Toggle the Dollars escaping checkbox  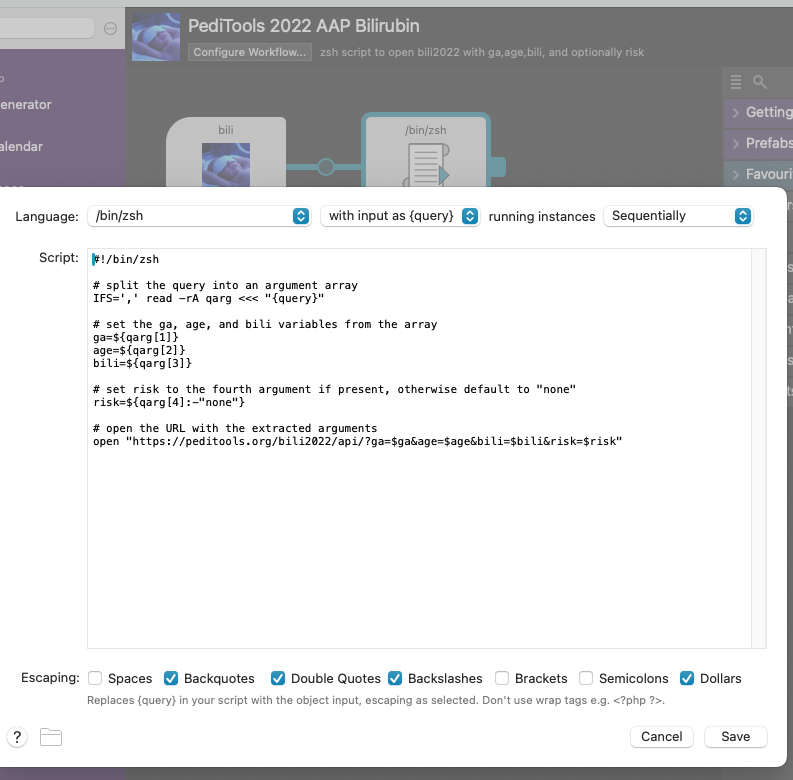[687, 678]
